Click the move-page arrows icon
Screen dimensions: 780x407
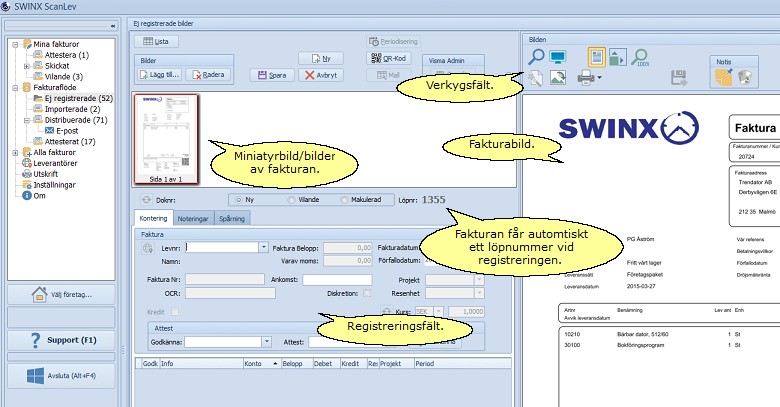617,57
